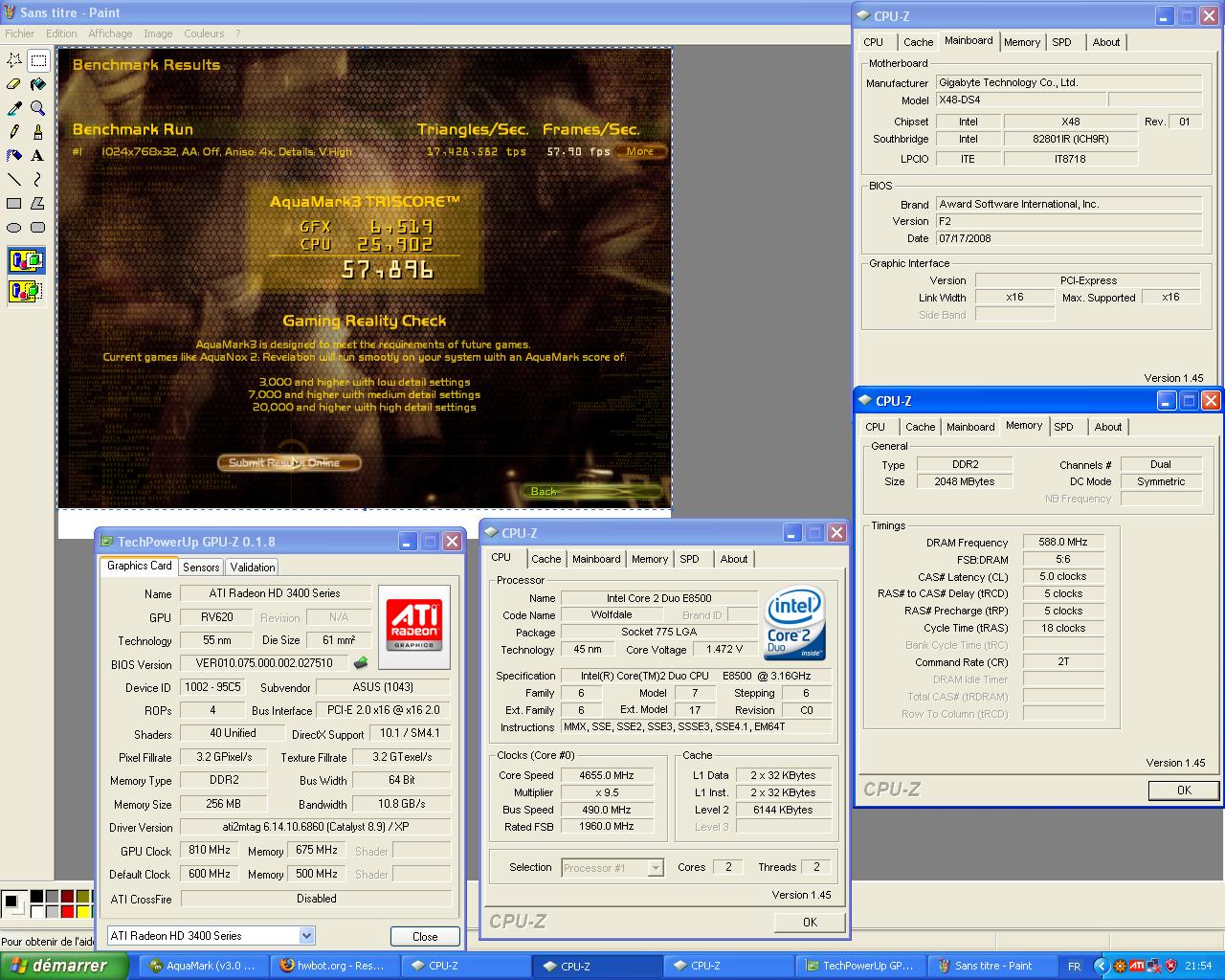Open the Fichier menu in Paint

(x=19, y=33)
